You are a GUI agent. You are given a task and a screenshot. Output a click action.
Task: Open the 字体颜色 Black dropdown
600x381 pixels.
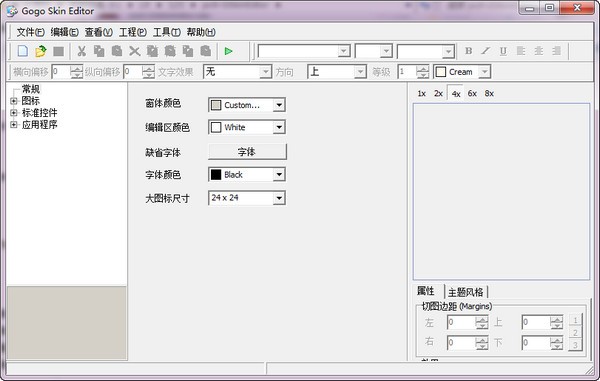[x=279, y=175]
